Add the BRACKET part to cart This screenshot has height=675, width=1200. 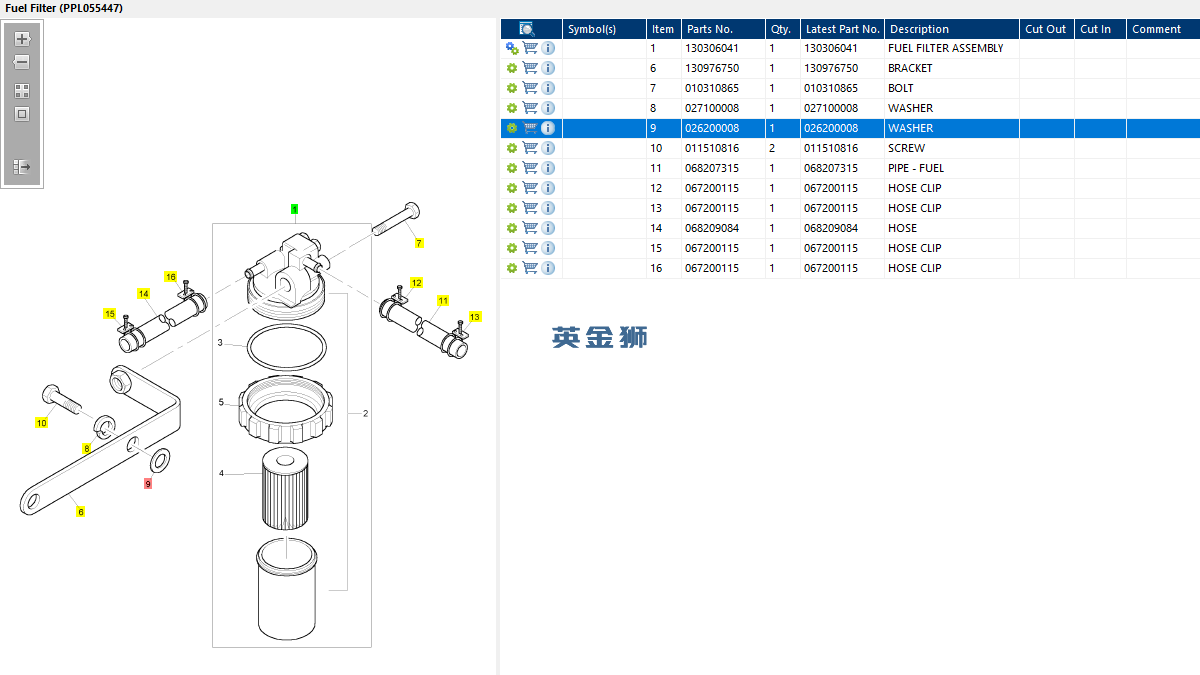coord(530,68)
